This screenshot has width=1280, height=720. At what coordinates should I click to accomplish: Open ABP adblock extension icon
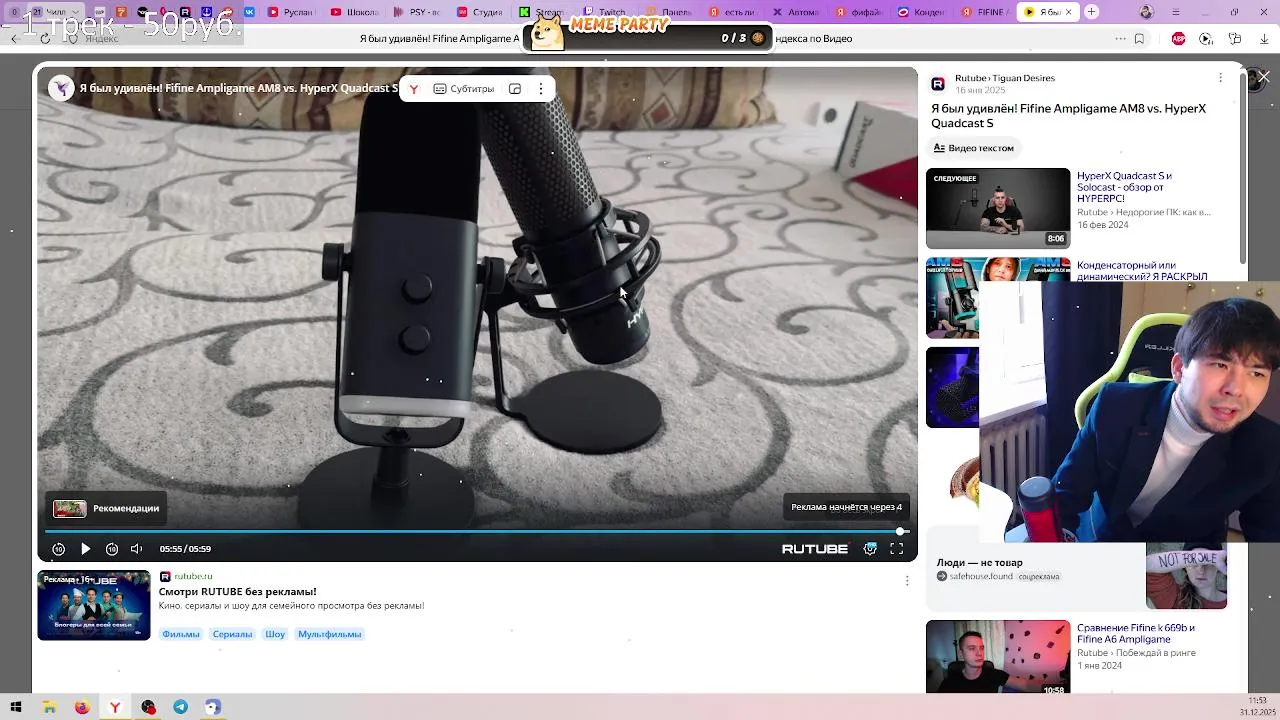tap(1179, 39)
